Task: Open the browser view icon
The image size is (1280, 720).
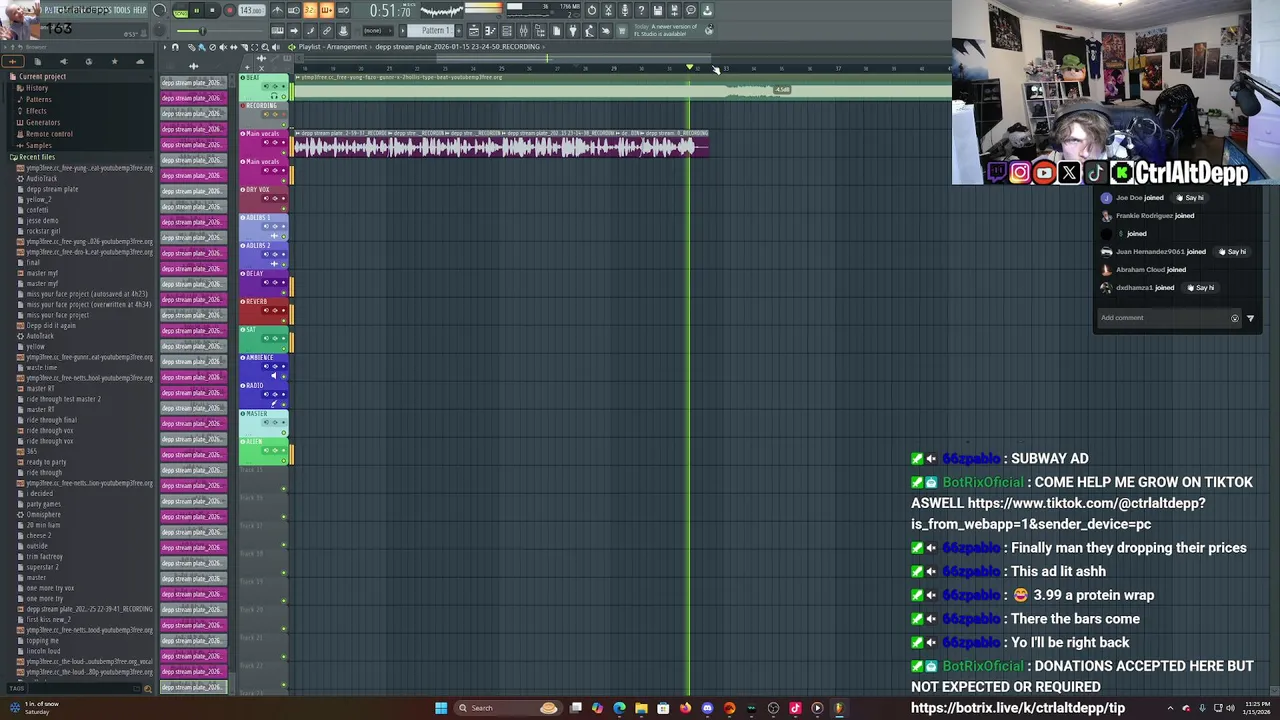Action: pos(540,31)
